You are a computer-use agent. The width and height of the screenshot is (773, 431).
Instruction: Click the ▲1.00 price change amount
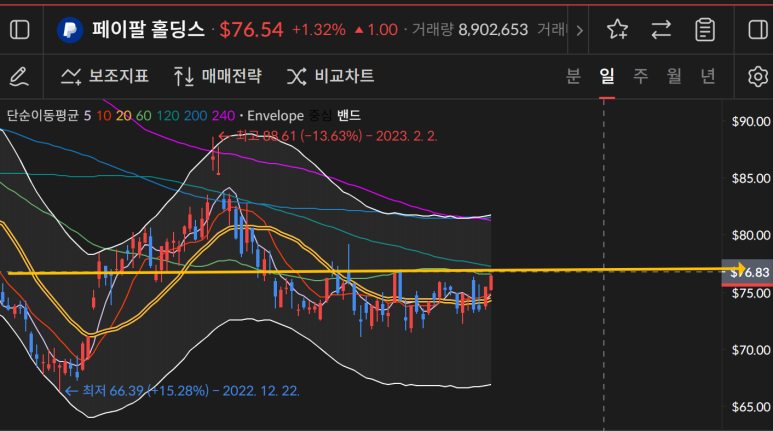tap(376, 30)
